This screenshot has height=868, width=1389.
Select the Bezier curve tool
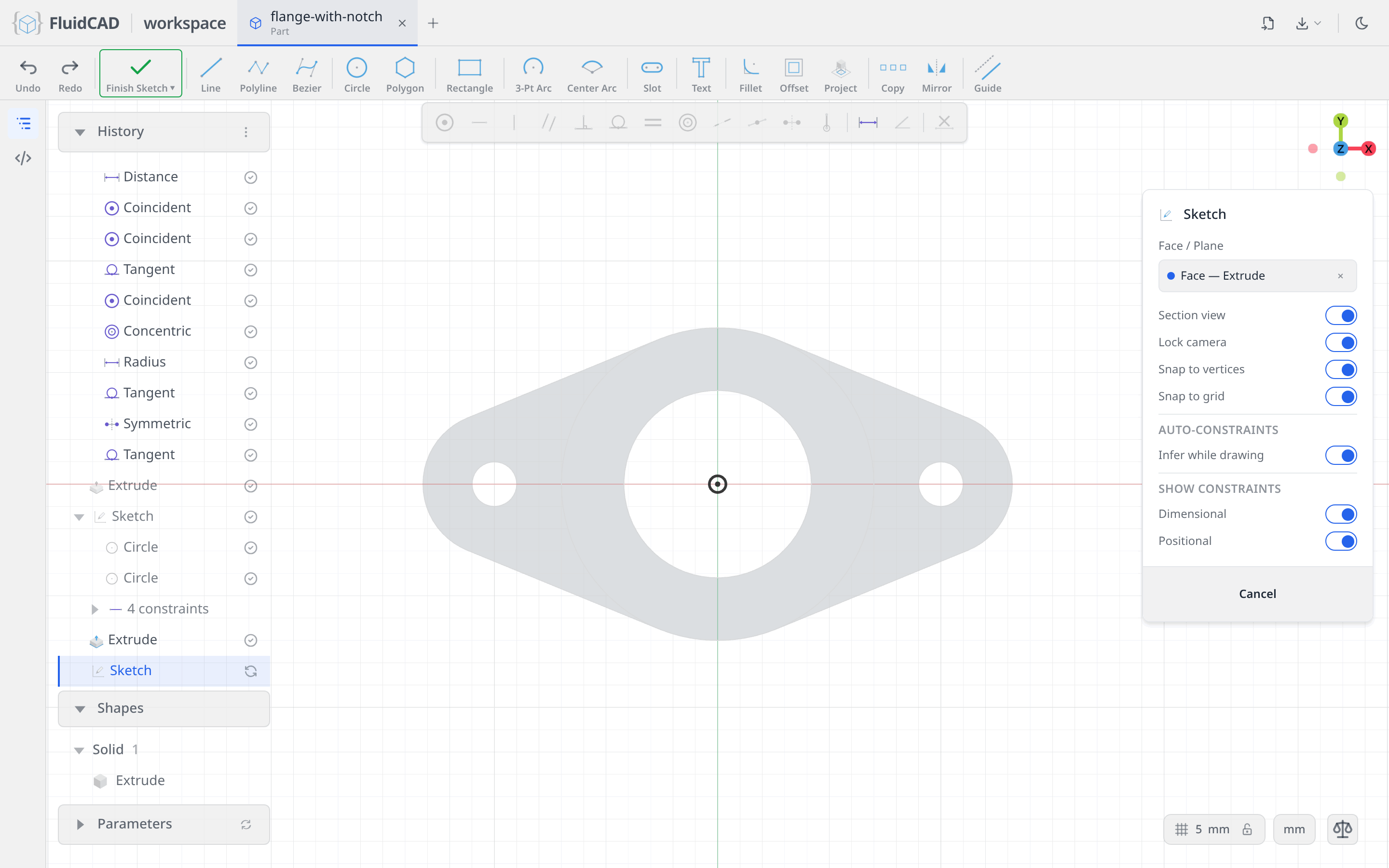[307, 75]
